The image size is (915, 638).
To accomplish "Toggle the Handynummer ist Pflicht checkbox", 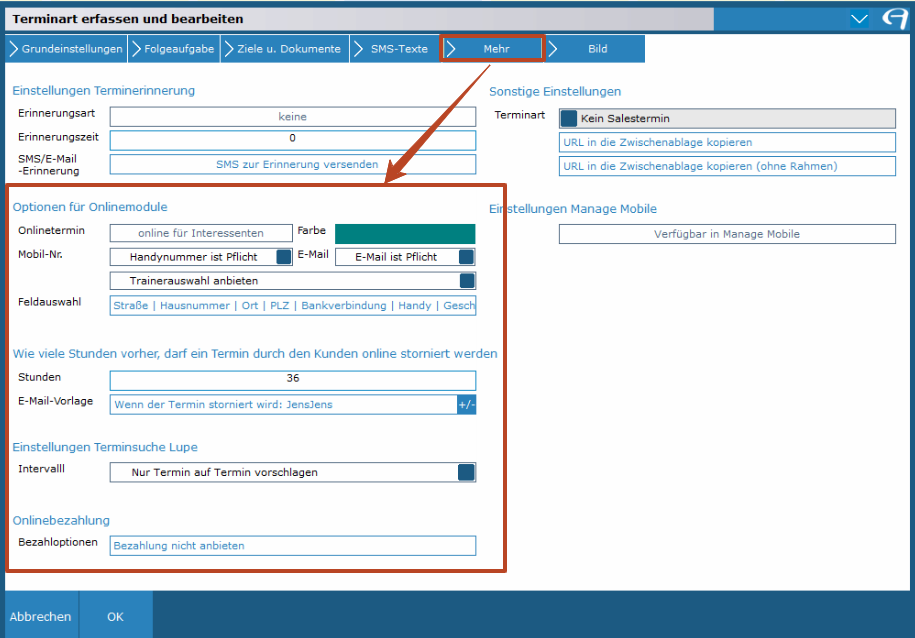I will pyautogui.click(x=284, y=257).
